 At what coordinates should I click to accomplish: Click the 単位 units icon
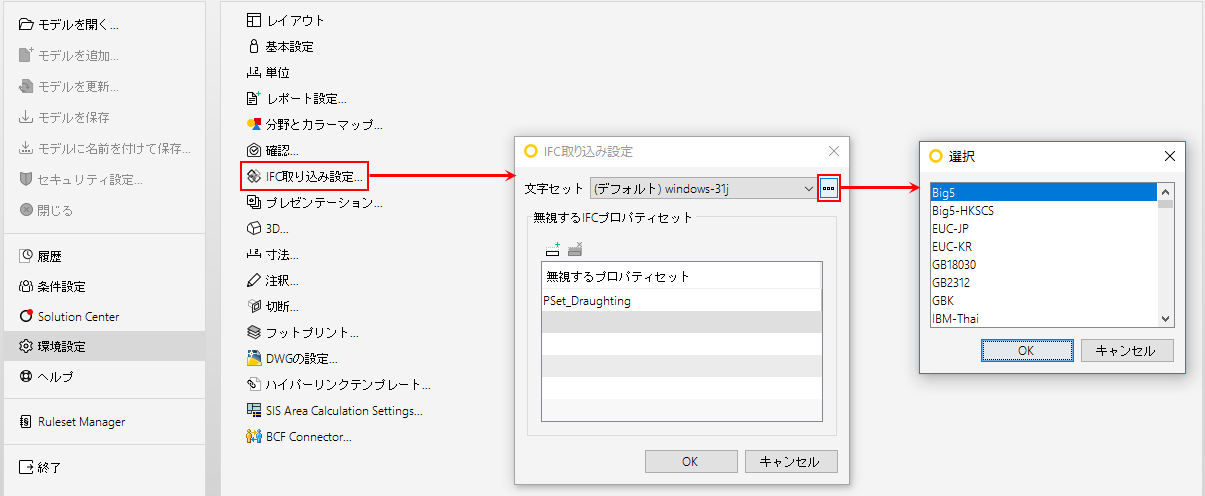(254, 72)
